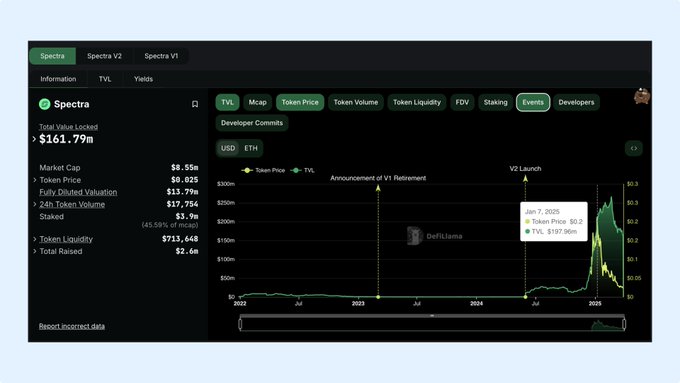Viewport: 680px width, 383px height.
Task: Click the $0.025 token price value
Action: click(x=184, y=180)
